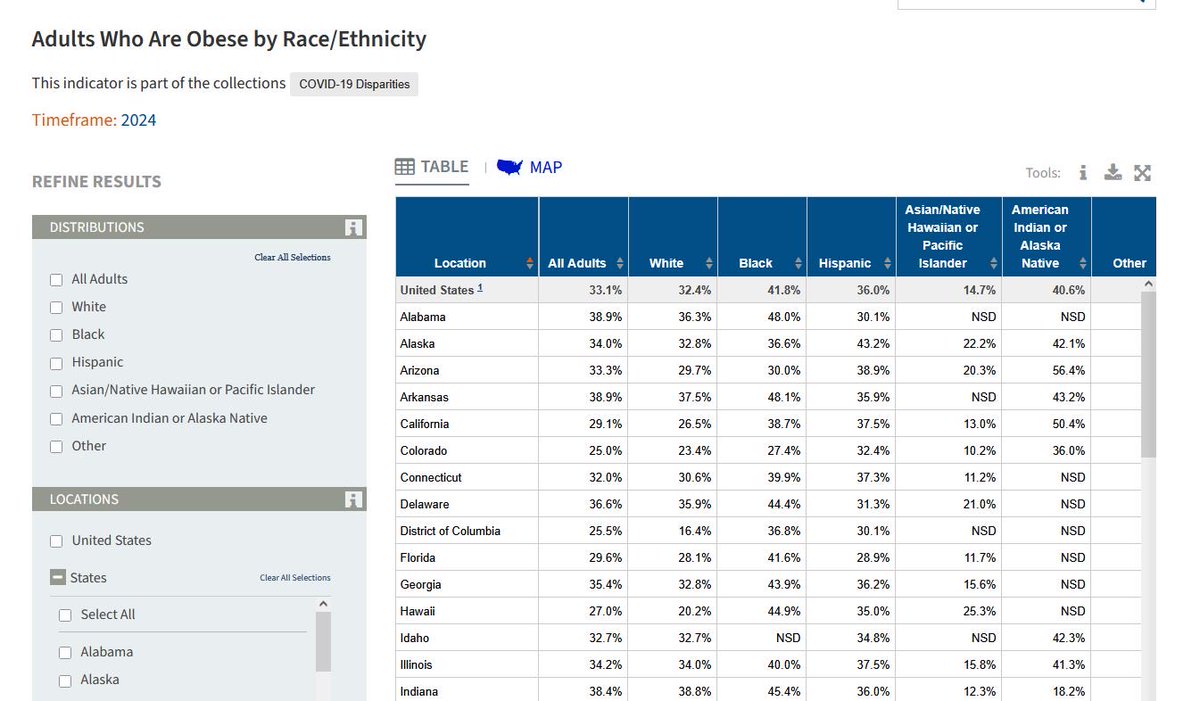
Task: Select the California table row label
Action: point(424,424)
